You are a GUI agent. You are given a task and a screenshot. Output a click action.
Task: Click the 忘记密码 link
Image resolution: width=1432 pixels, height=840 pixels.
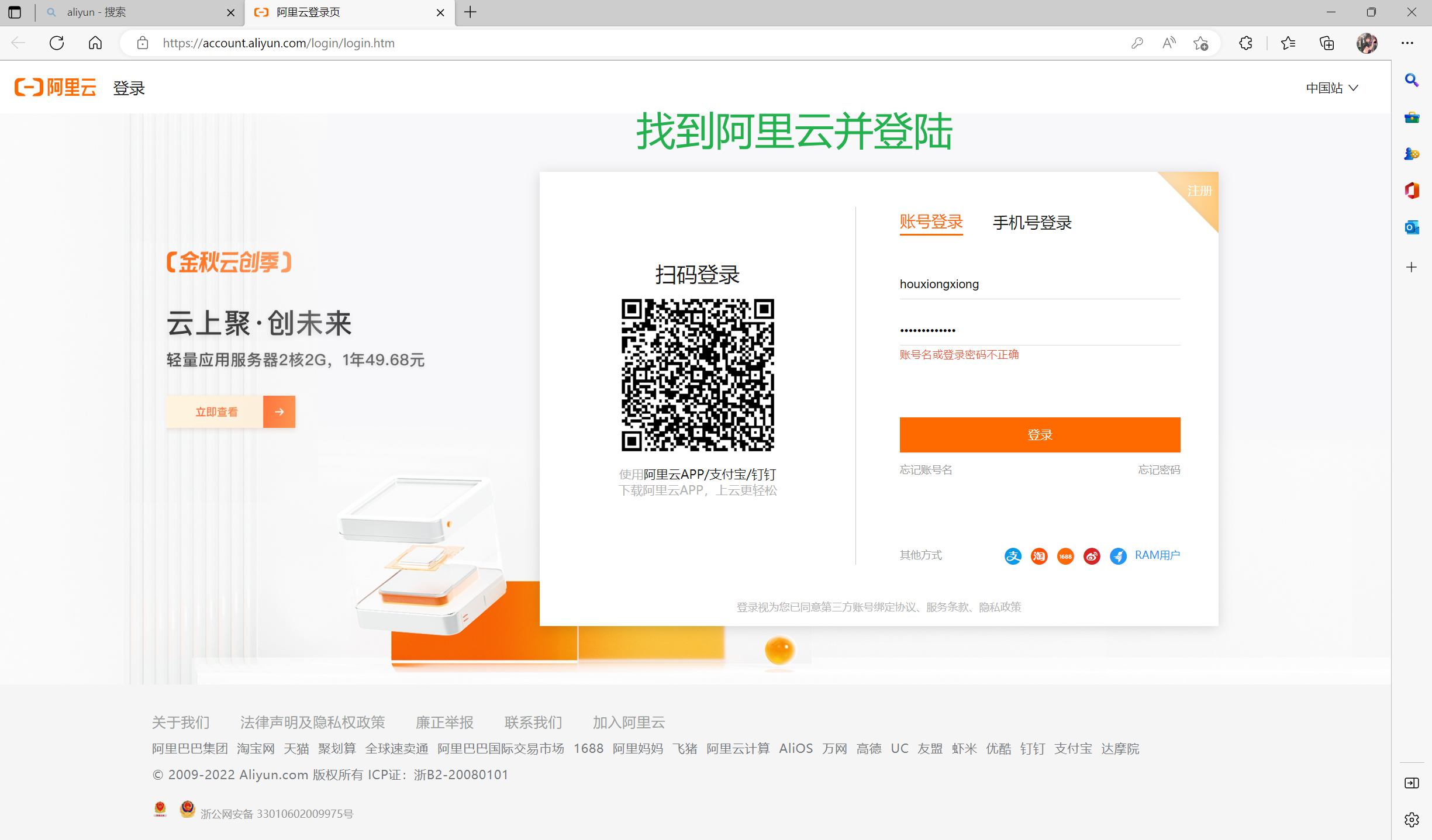pos(1159,469)
